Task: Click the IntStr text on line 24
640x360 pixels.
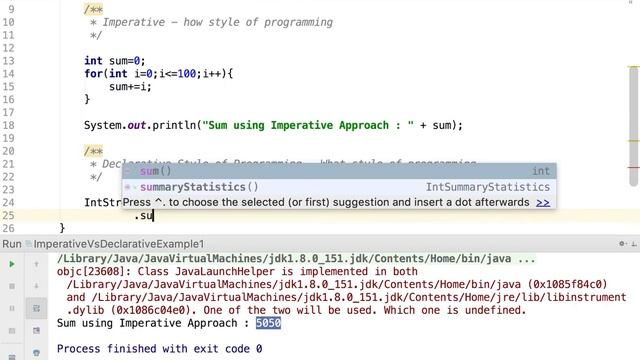Action: click(x=103, y=203)
